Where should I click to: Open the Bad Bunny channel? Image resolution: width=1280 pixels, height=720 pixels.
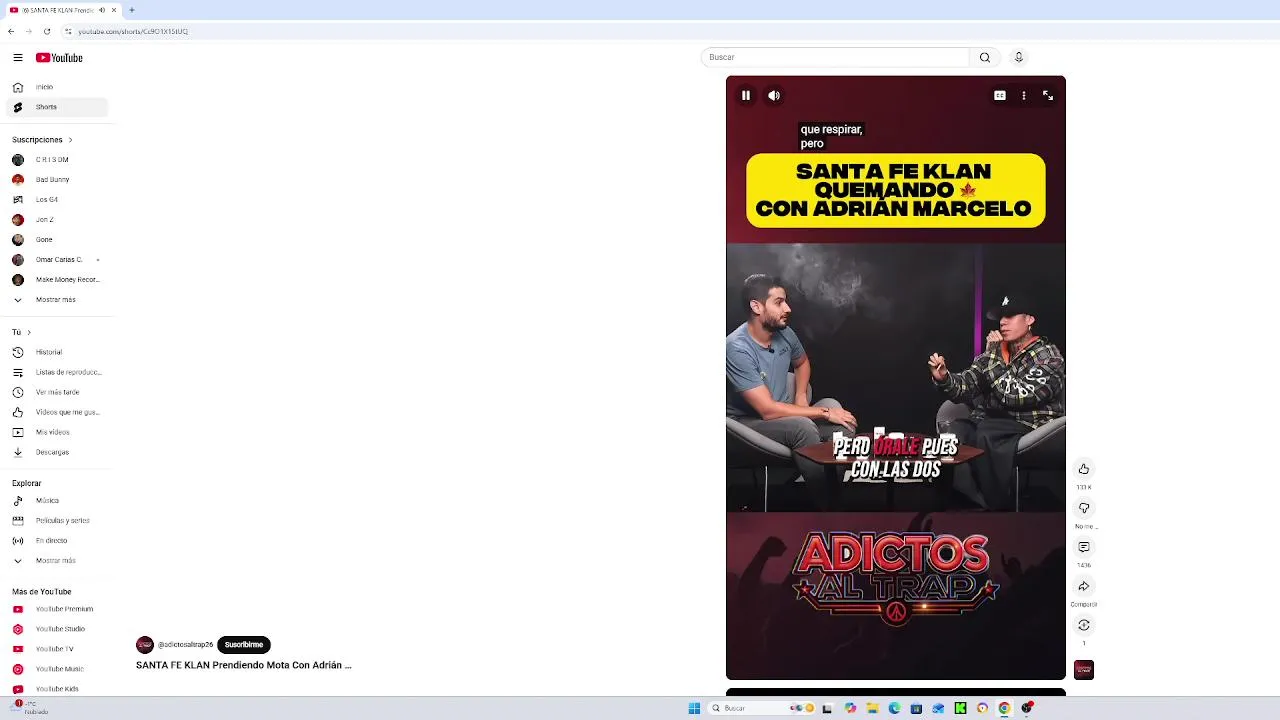tap(58, 180)
